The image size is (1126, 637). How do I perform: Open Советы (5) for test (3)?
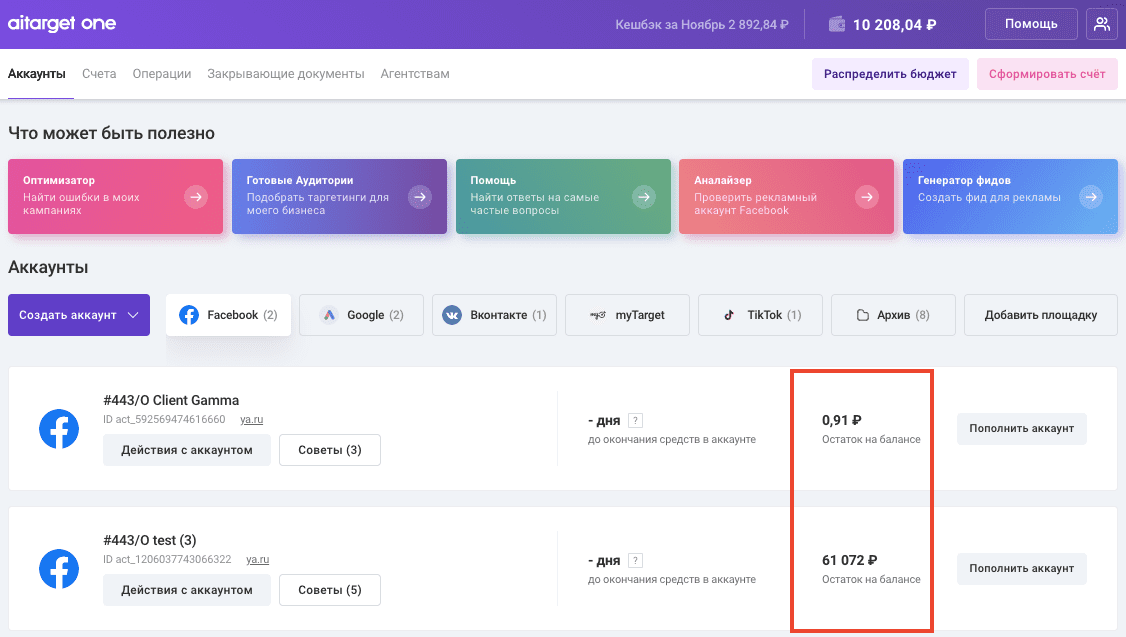(330, 590)
